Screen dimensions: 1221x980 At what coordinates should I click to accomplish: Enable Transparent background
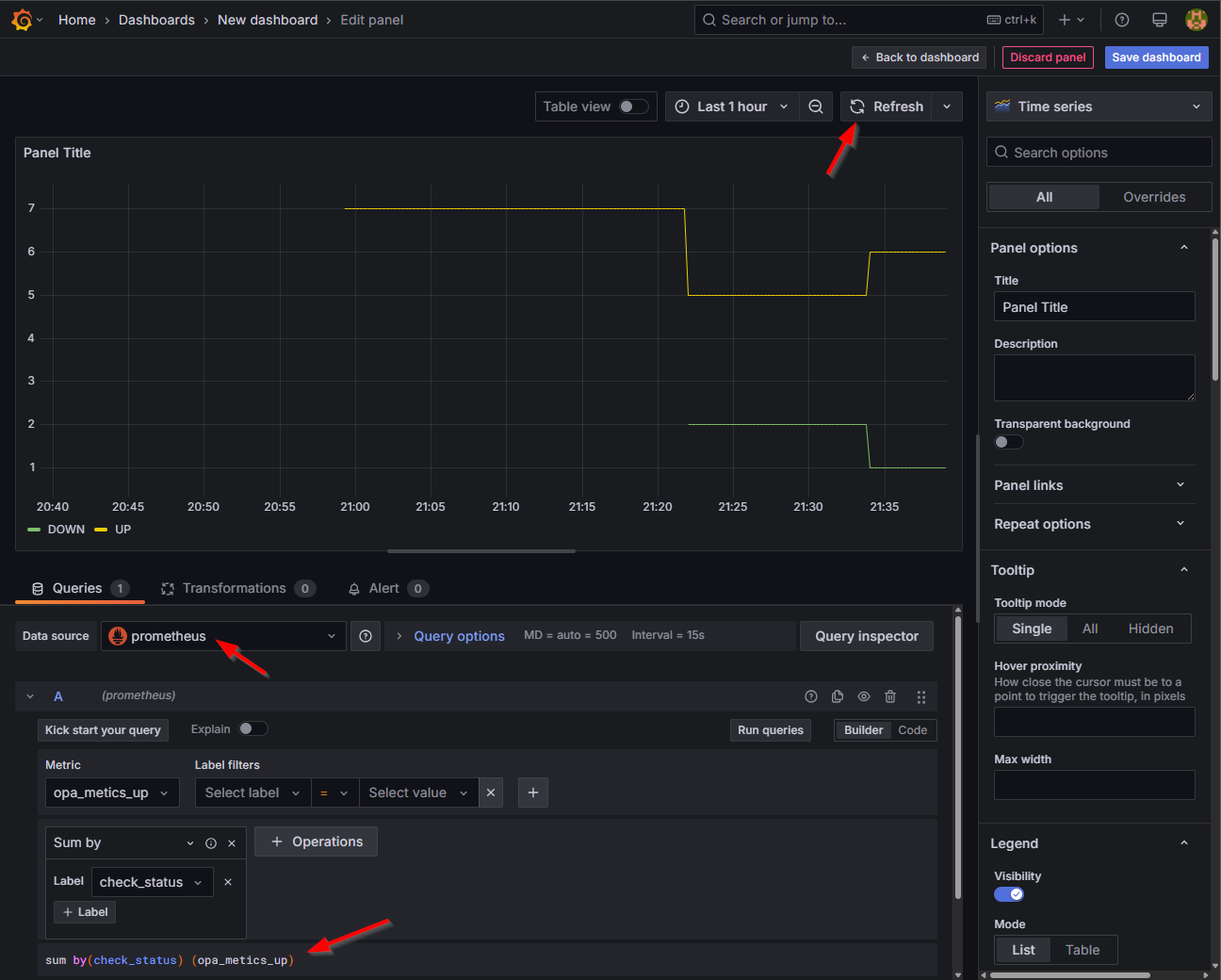[x=1008, y=441]
